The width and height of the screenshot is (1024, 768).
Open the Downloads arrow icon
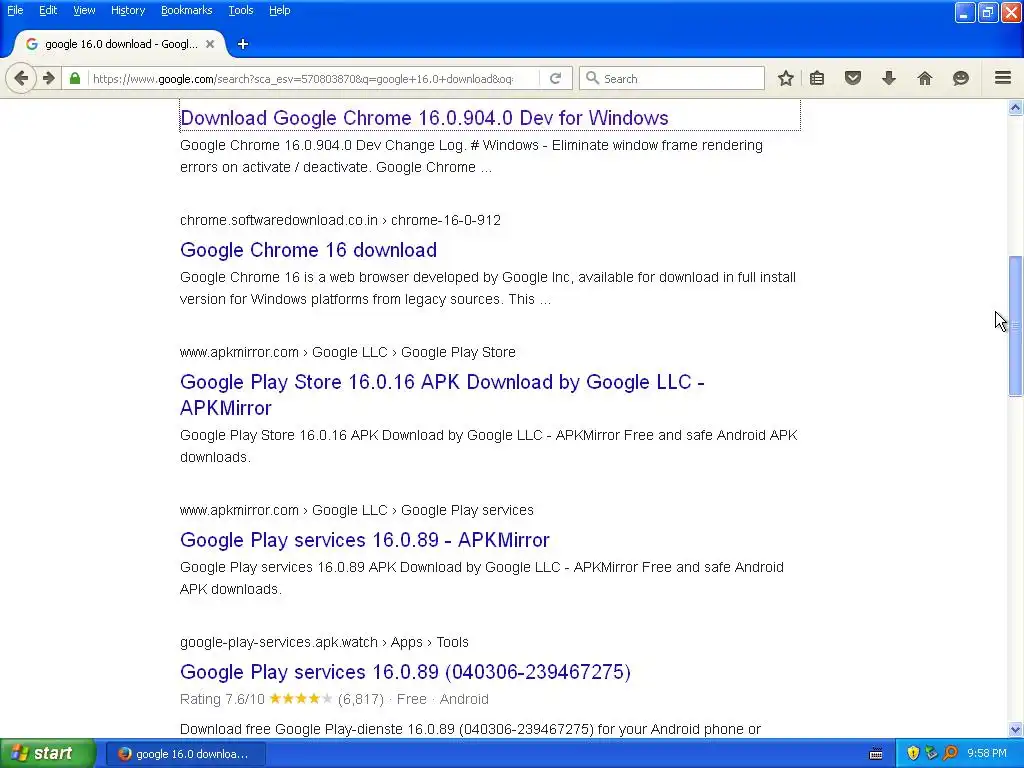pos(889,78)
